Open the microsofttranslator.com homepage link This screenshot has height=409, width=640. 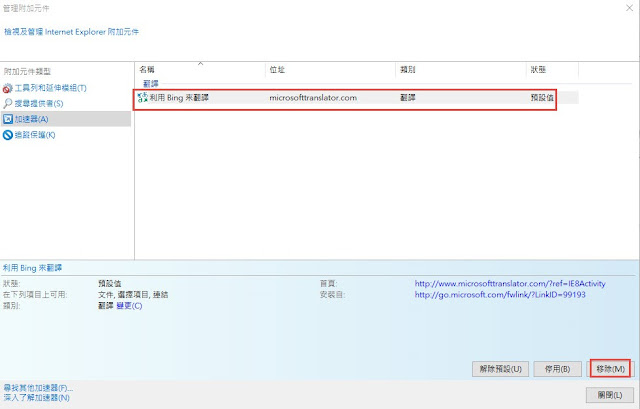pyautogui.click(x=510, y=283)
